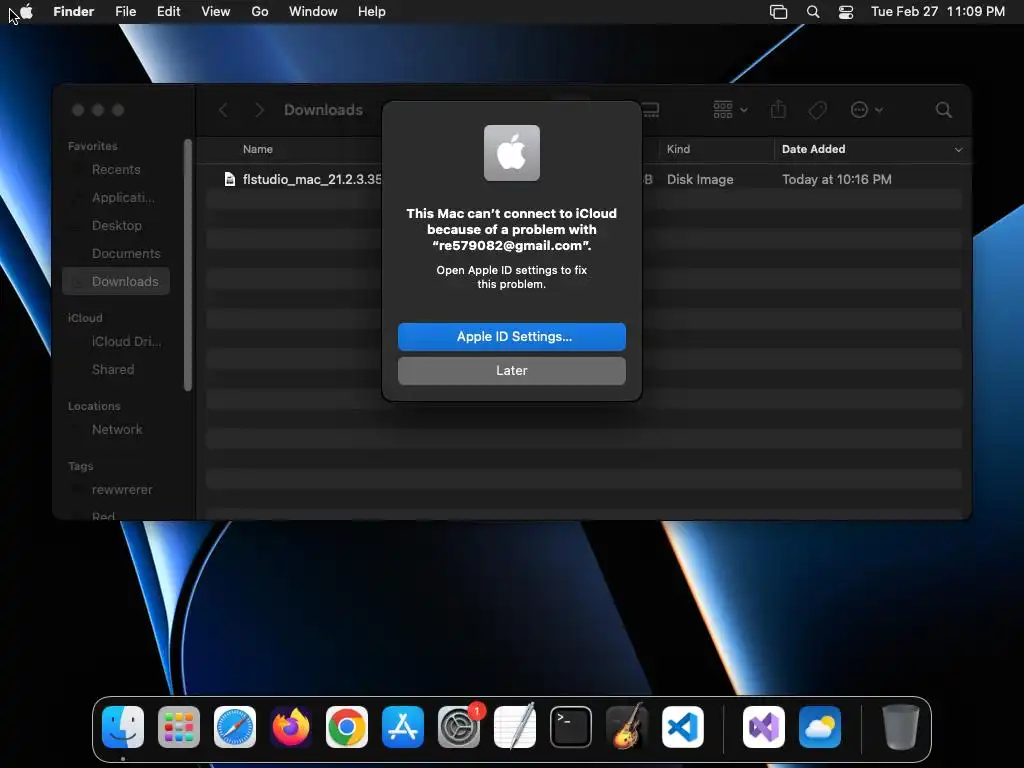This screenshot has height=768, width=1024.
Task: Select Network in Finder sidebar
Action: pos(116,430)
